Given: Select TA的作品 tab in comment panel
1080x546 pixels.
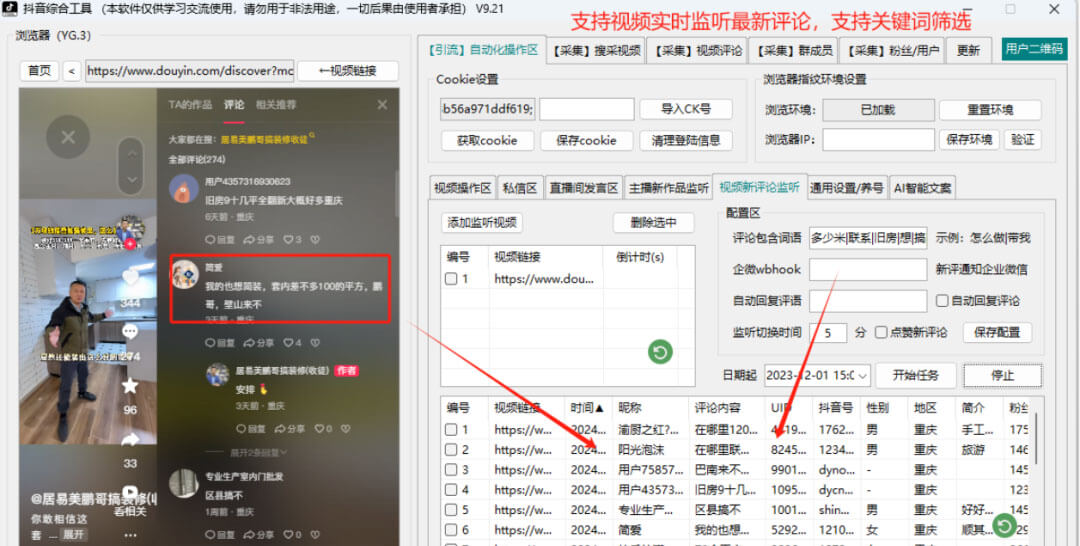Looking at the screenshot, I should tap(190, 105).
